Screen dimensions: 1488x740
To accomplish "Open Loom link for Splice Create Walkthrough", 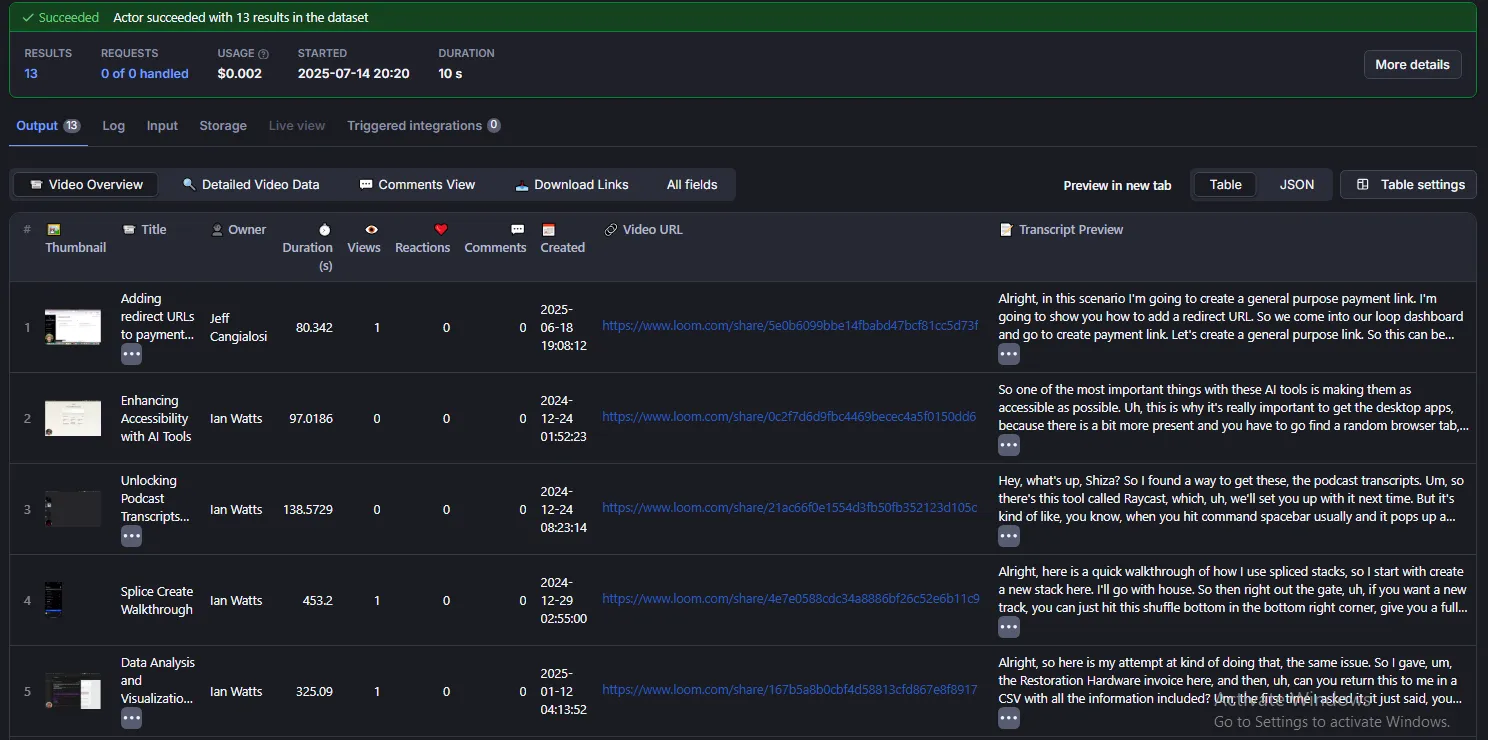I will (790, 600).
